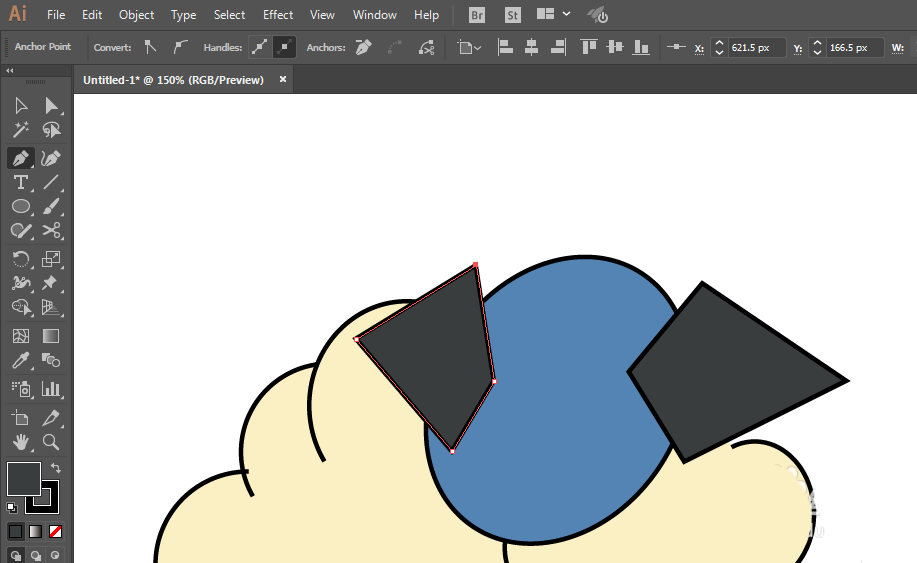Select the Shape Builder tool
Viewport: 917px width, 563px height.
pyautogui.click(x=20, y=307)
